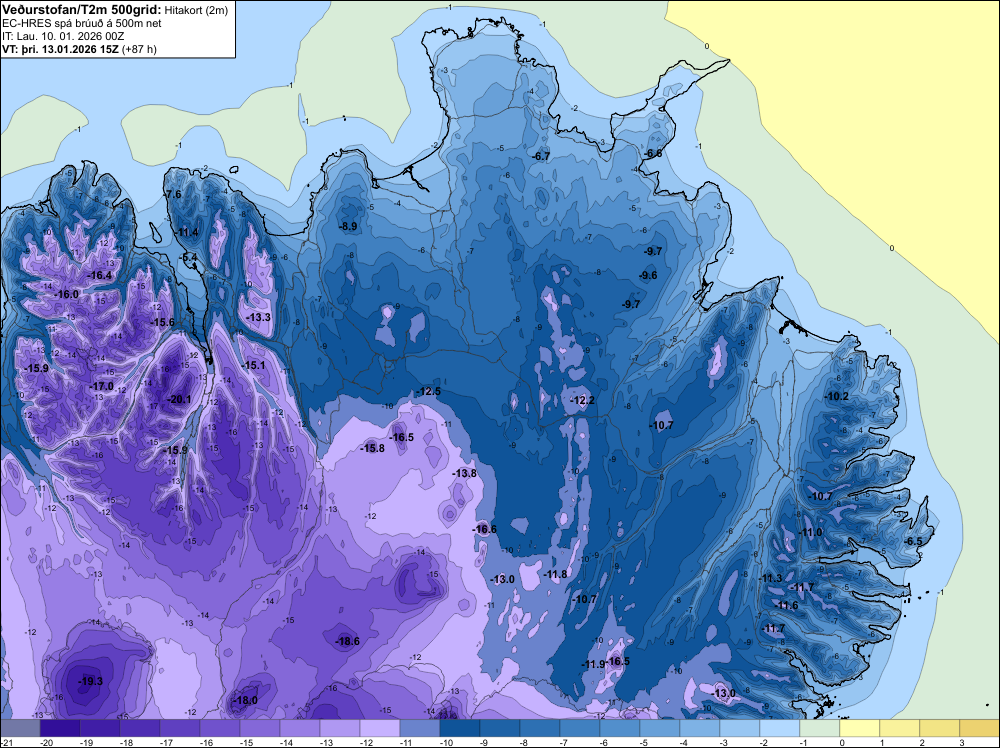Click the "EC-HRES spá brúuð á 500m net" line
Viewport: 1000px width, 748px height.
pos(82,24)
